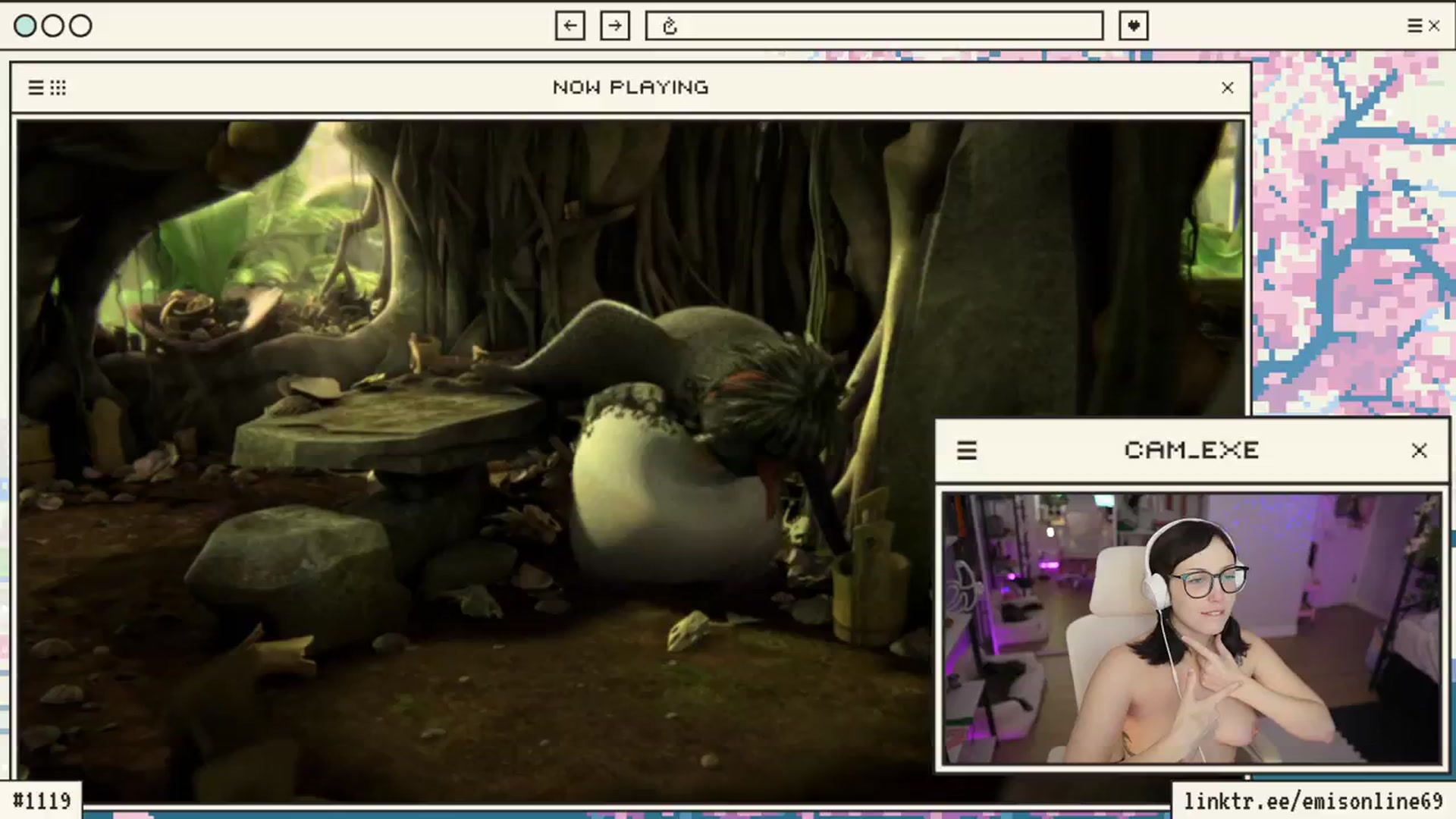
Task: Click the #1119 label
Action: 42,801
